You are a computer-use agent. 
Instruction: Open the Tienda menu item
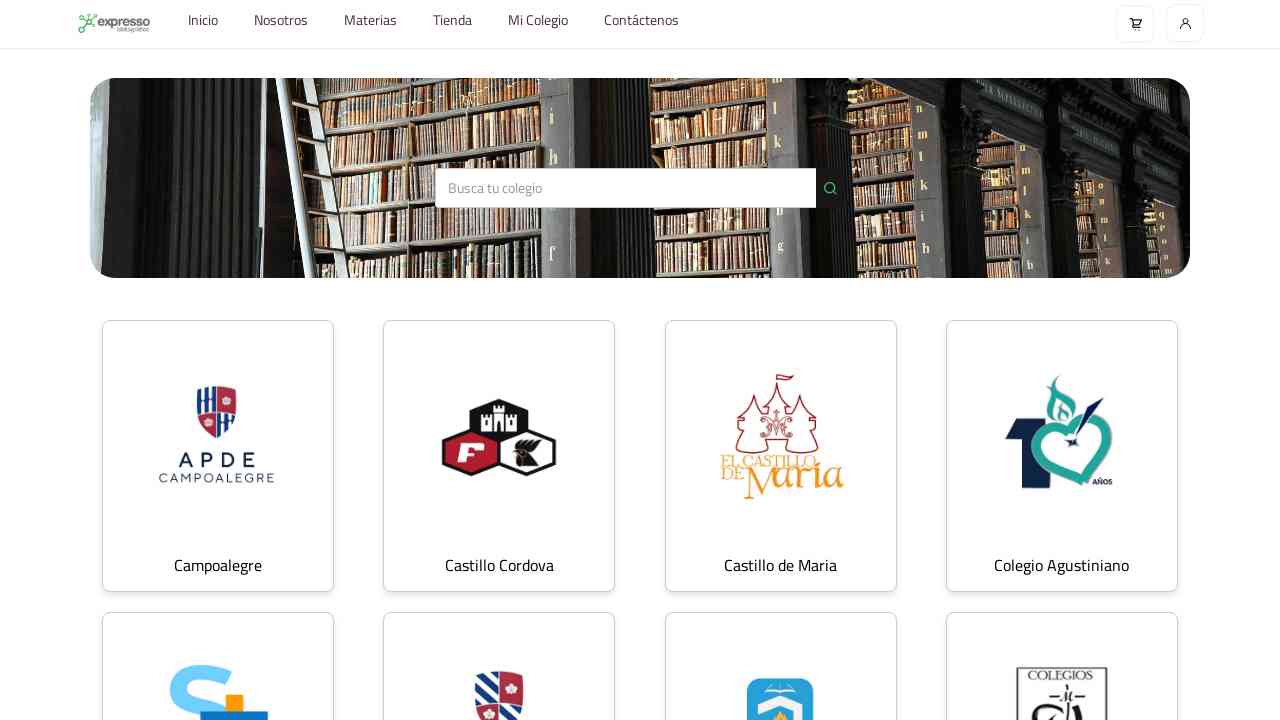[452, 20]
